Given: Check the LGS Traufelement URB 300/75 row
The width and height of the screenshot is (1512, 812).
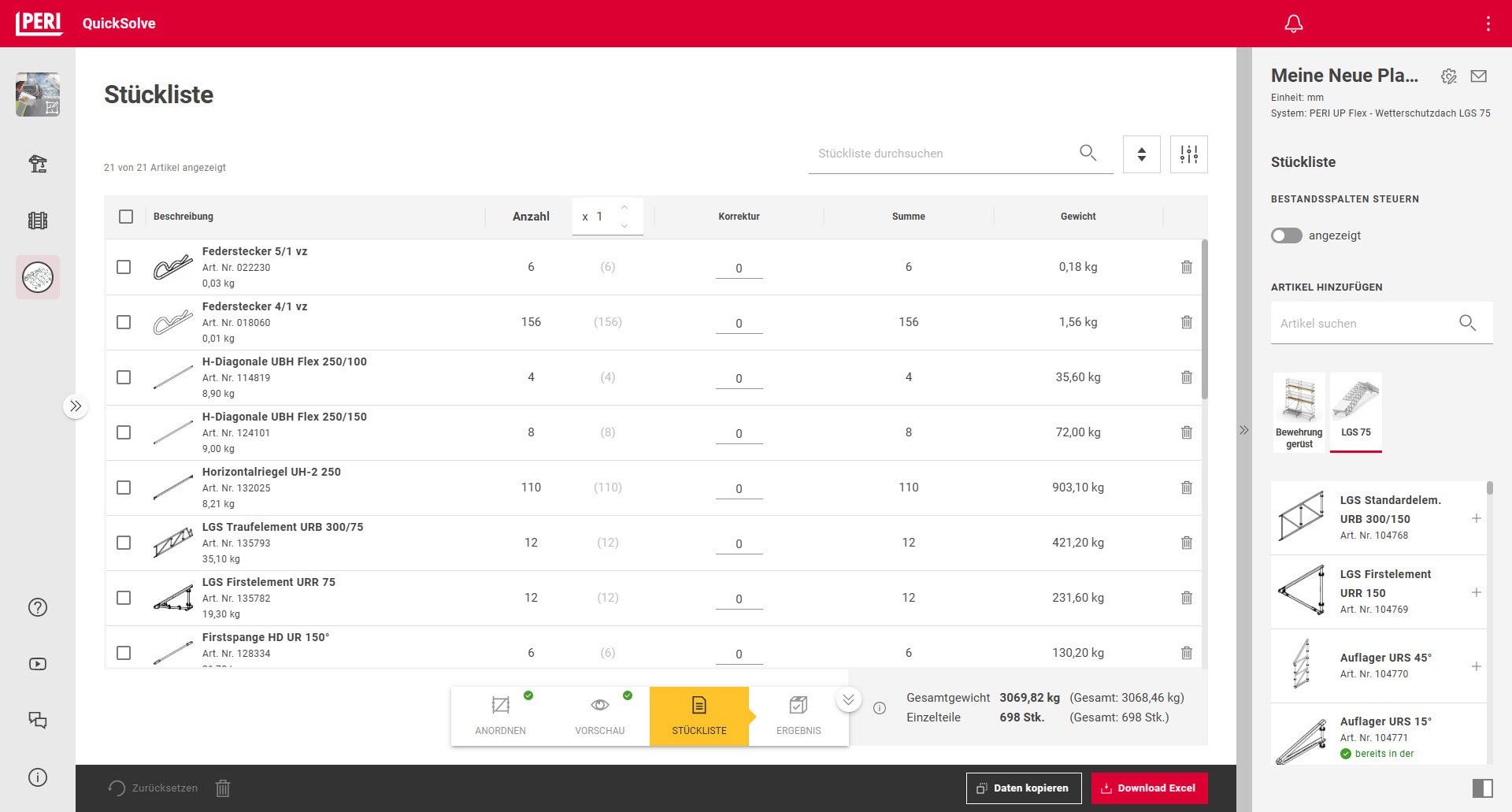Looking at the screenshot, I should pos(124,543).
